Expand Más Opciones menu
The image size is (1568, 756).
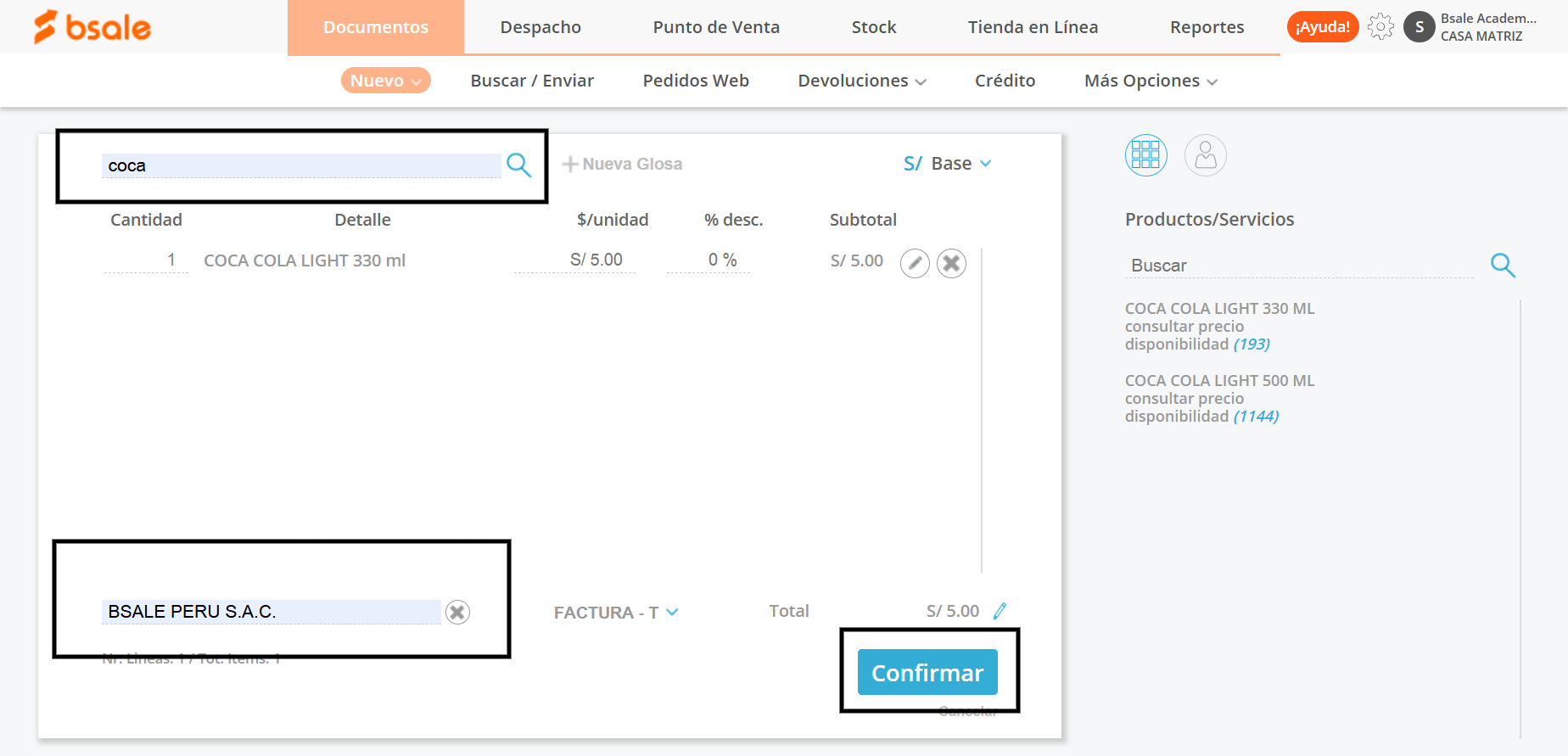pyautogui.click(x=1151, y=81)
